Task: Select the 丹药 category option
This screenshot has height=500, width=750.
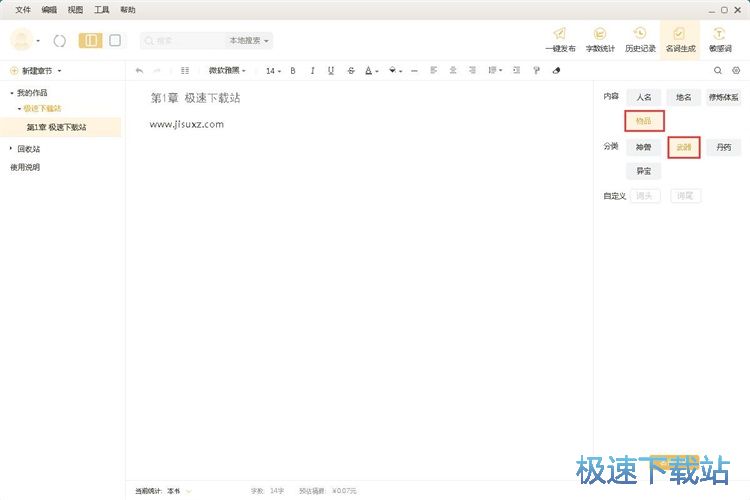Action: point(723,147)
